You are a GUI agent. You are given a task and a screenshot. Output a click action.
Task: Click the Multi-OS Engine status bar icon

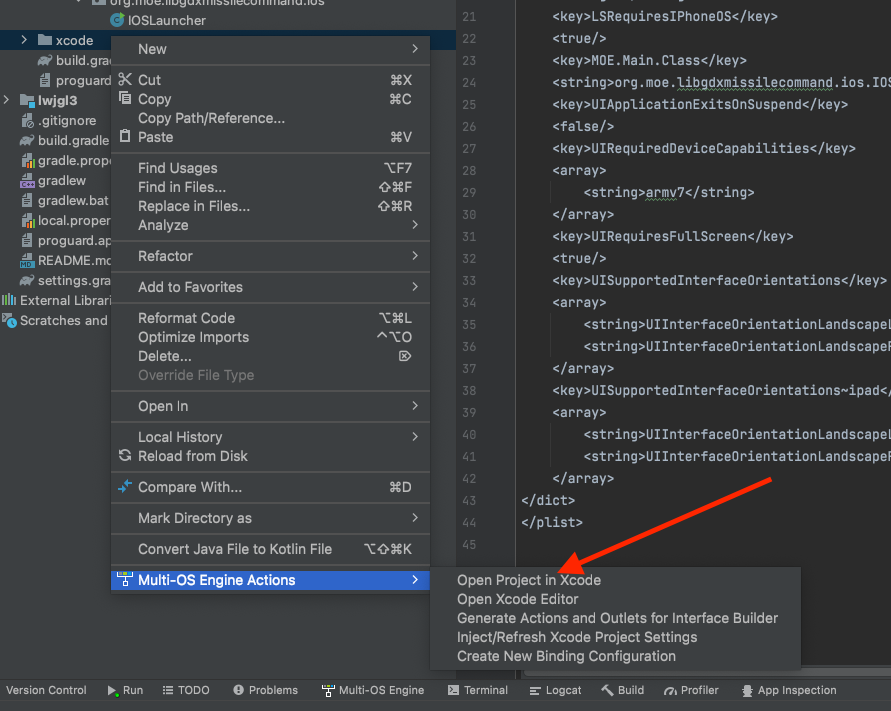pyautogui.click(x=328, y=691)
